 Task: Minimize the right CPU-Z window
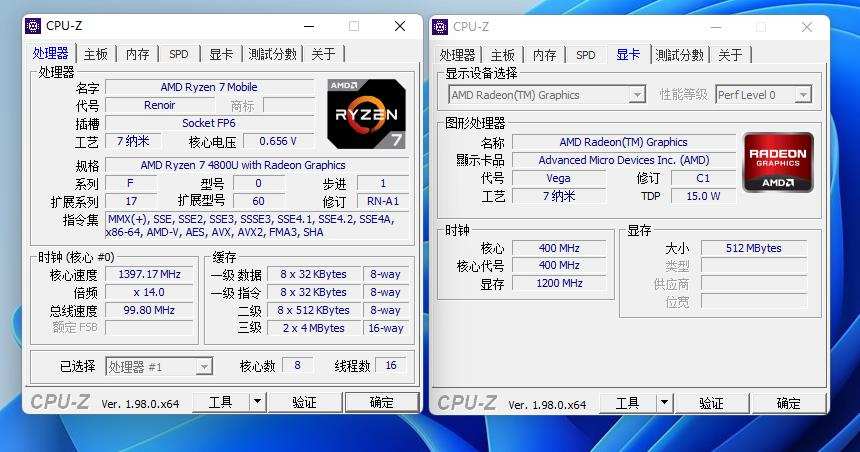pos(716,27)
